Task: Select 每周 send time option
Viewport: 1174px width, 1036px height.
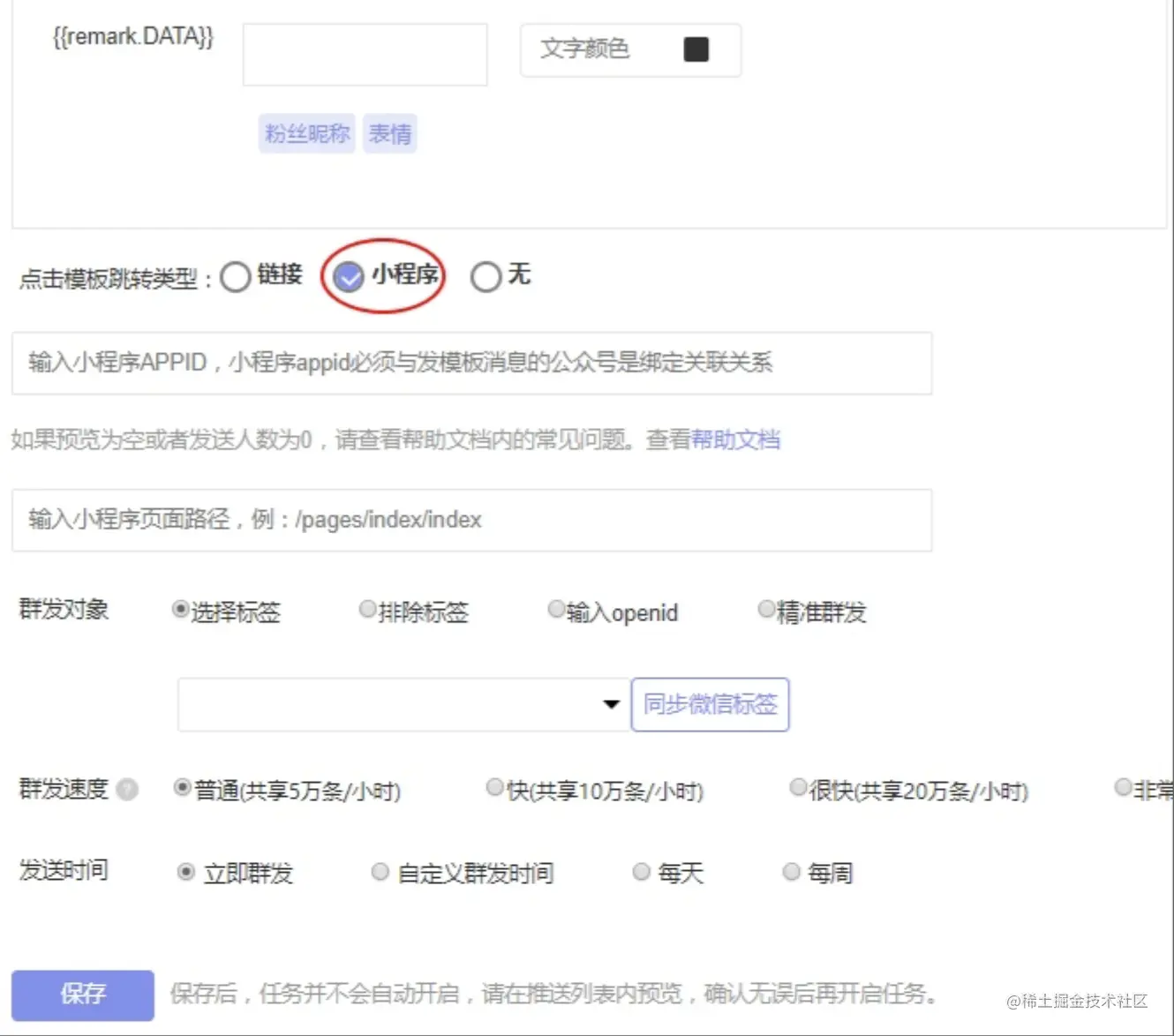Action: 791,872
